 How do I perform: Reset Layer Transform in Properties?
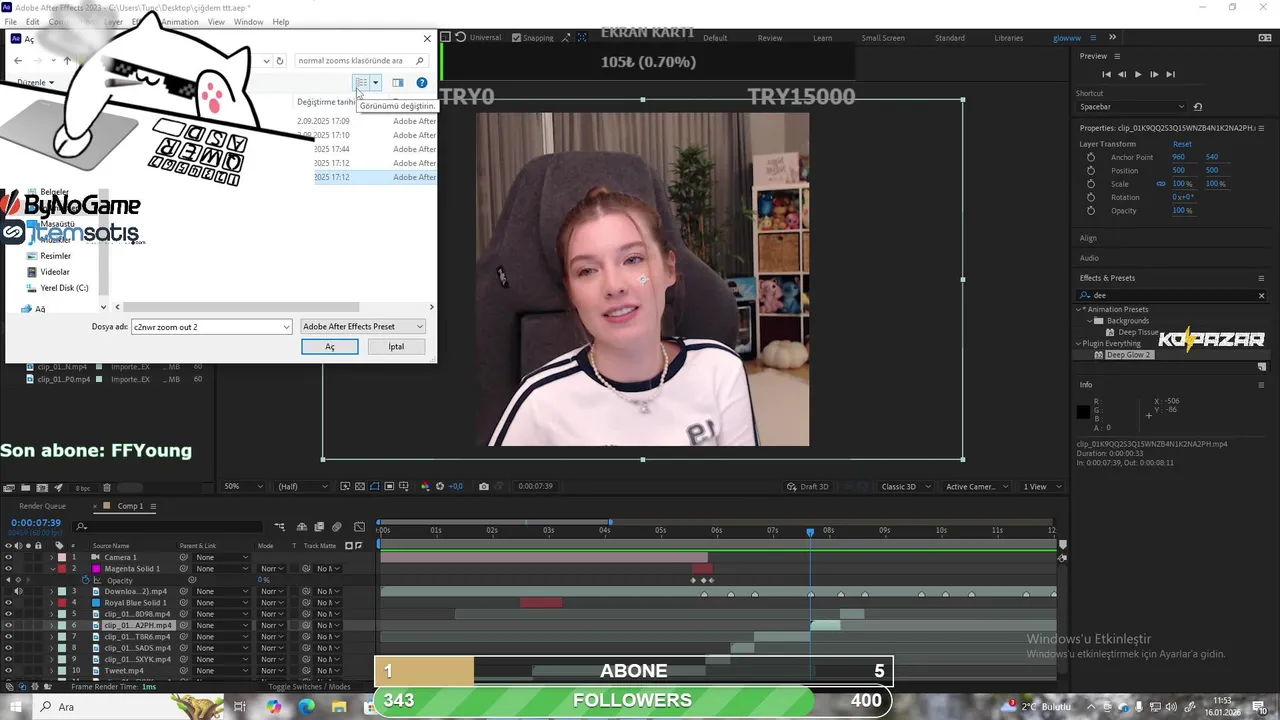(x=1182, y=144)
